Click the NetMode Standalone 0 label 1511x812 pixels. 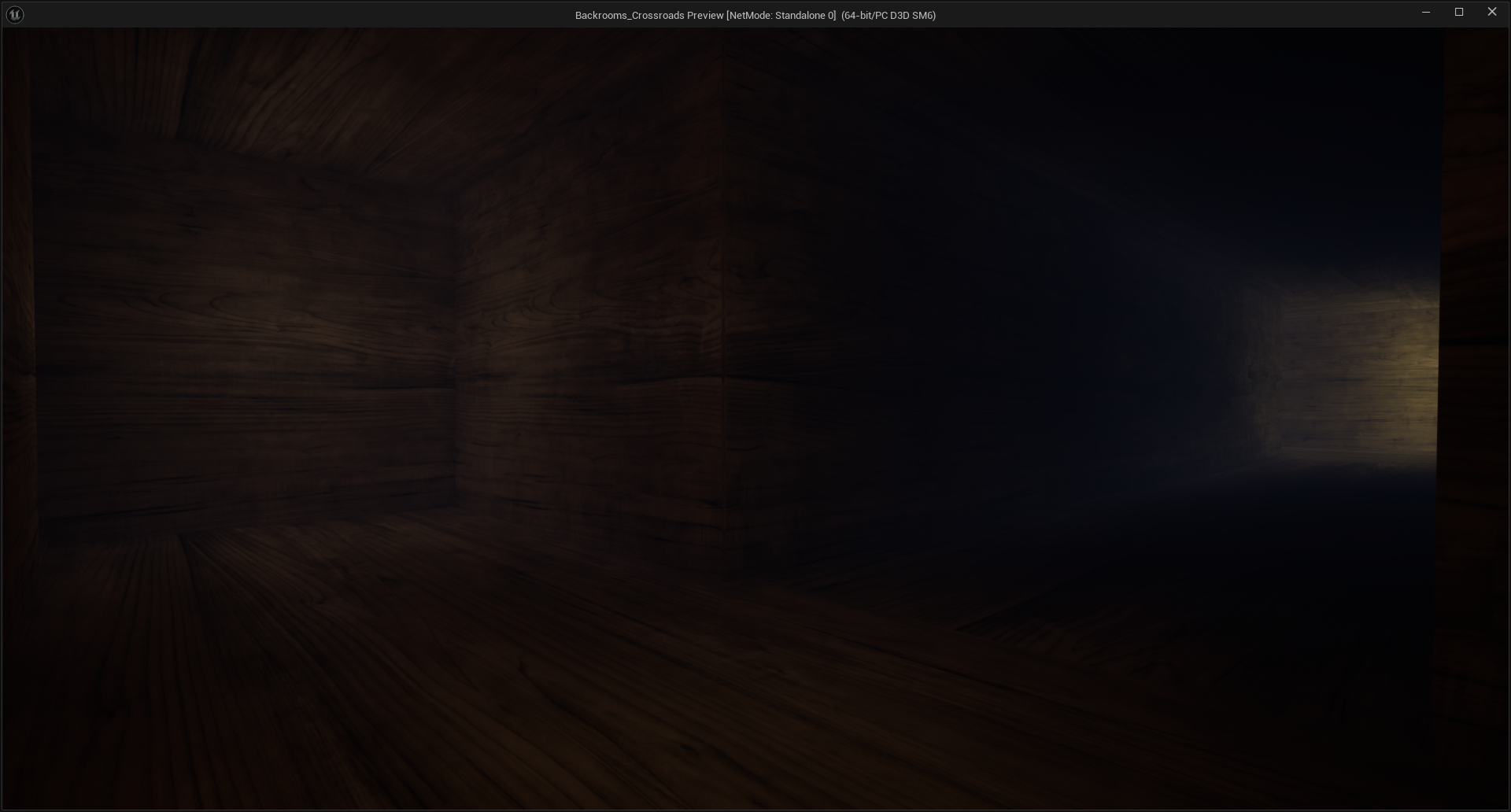[781, 16]
